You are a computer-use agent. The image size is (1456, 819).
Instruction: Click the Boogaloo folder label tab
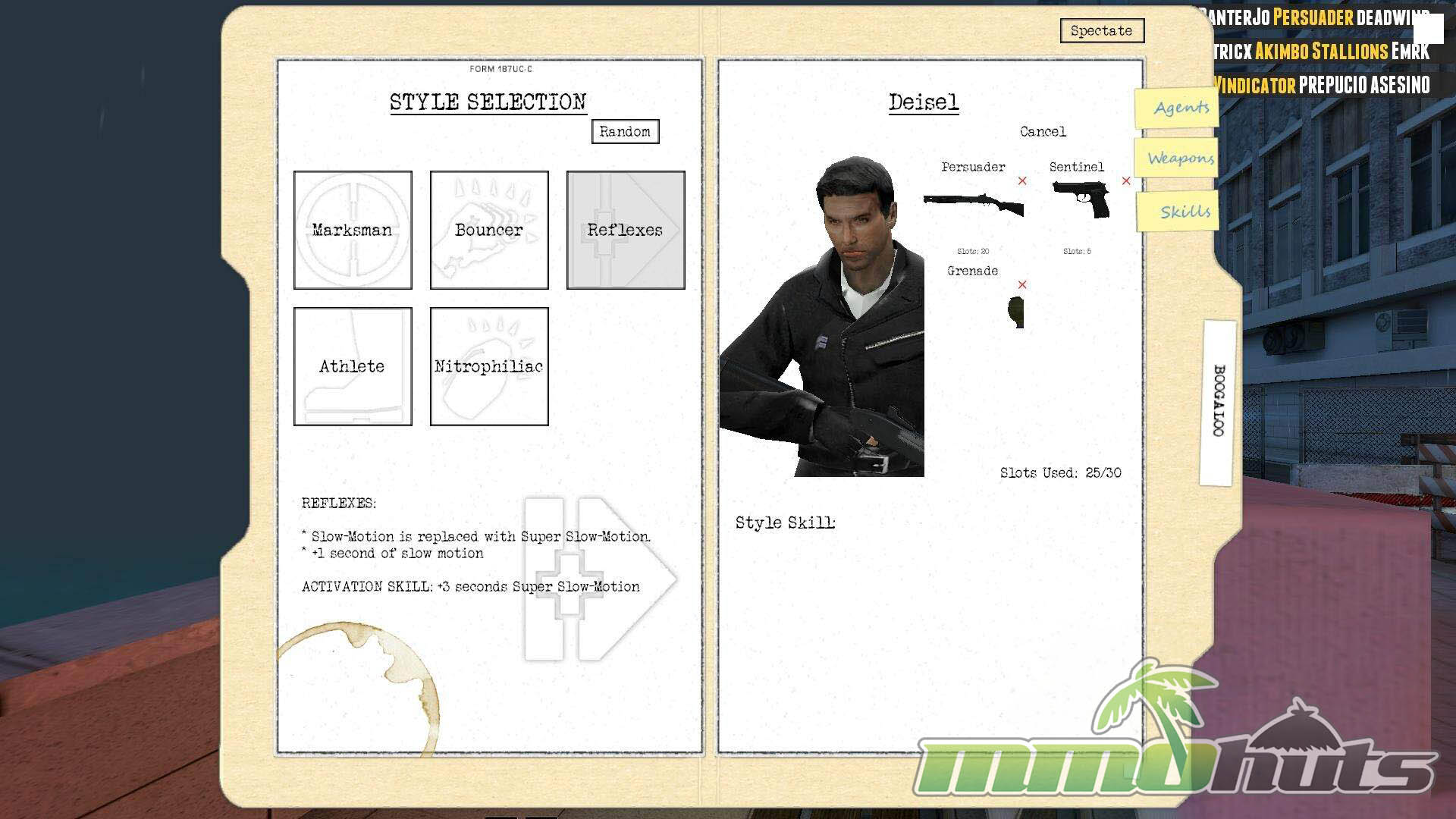tap(1218, 402)
